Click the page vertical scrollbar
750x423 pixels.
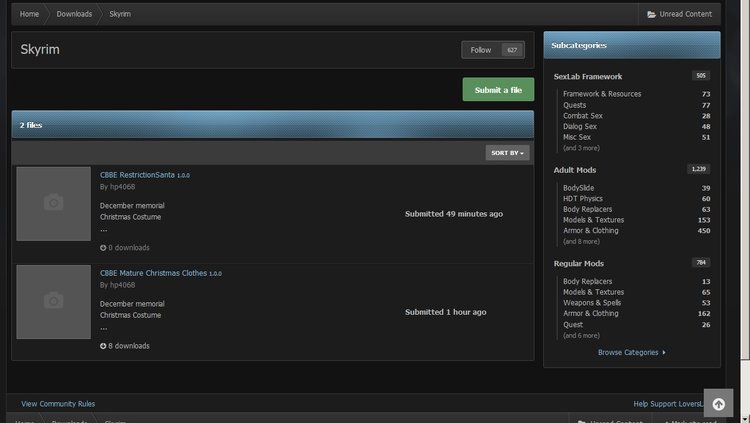745,182
